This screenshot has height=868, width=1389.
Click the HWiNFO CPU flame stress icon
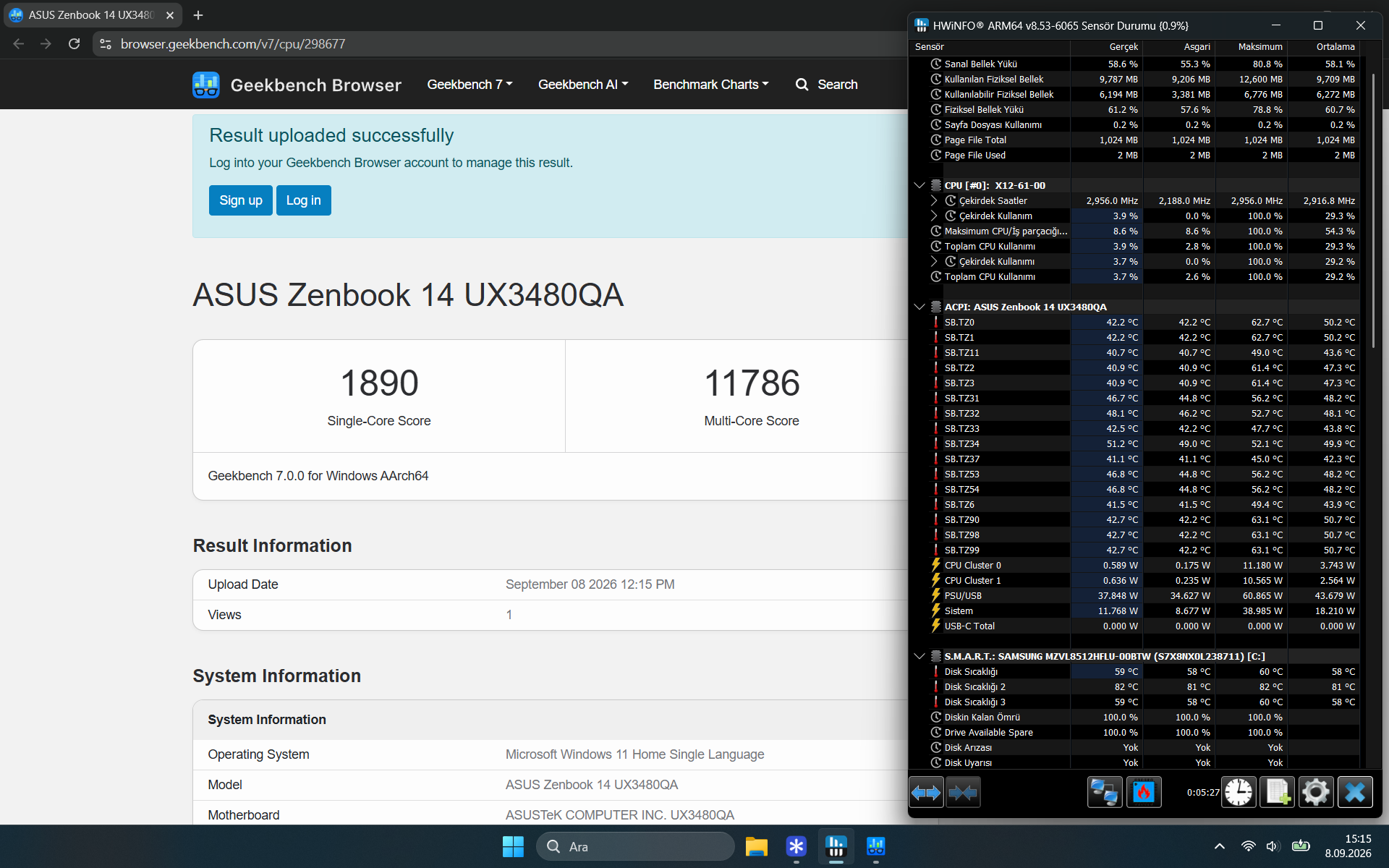coord(1144,793)
